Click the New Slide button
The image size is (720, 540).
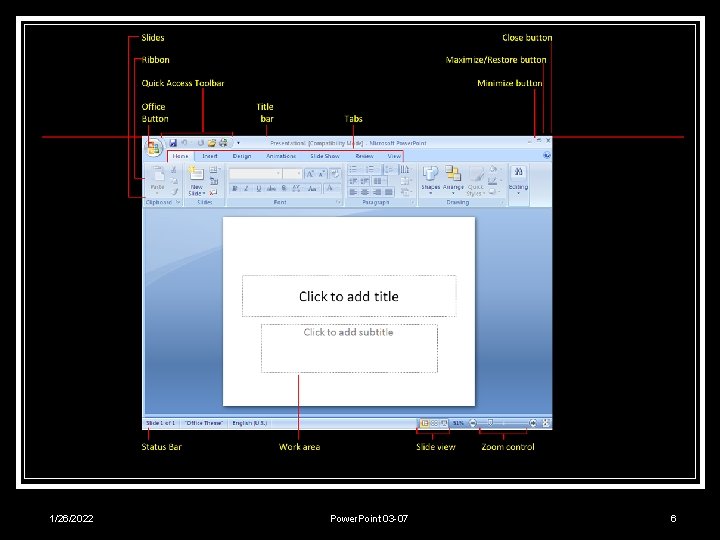[x=197, y=181]
